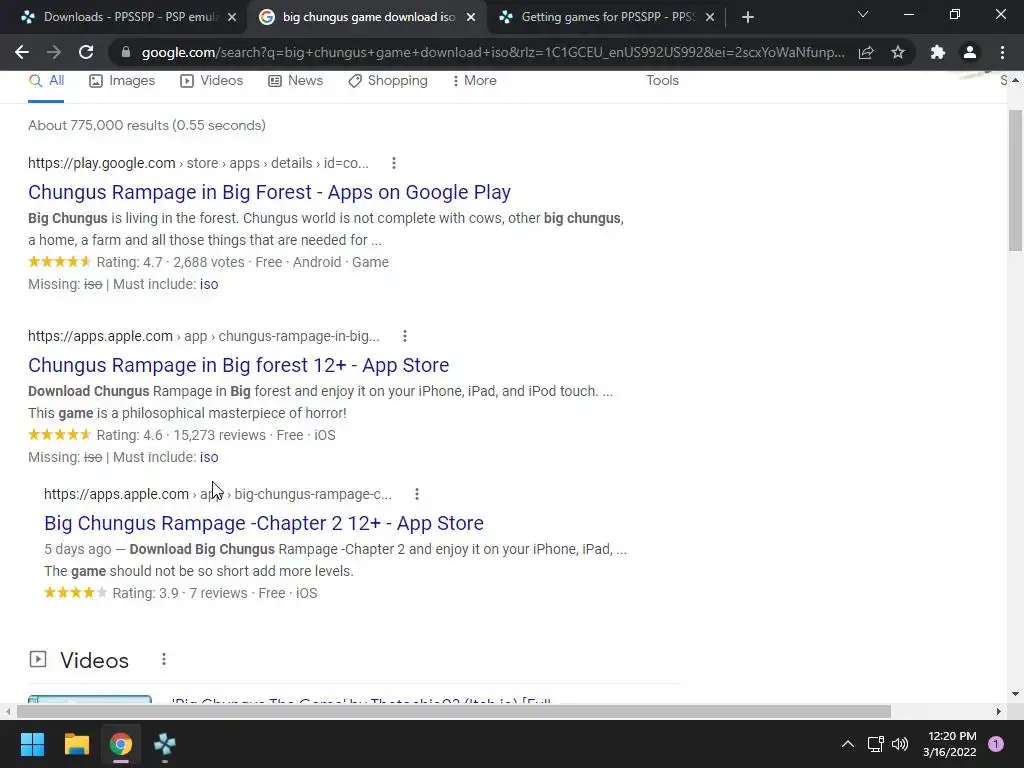Viewport: 1024px width, 768px height.
Task: Open options for the play.google.com result
Action: click(x=394, y=163)
